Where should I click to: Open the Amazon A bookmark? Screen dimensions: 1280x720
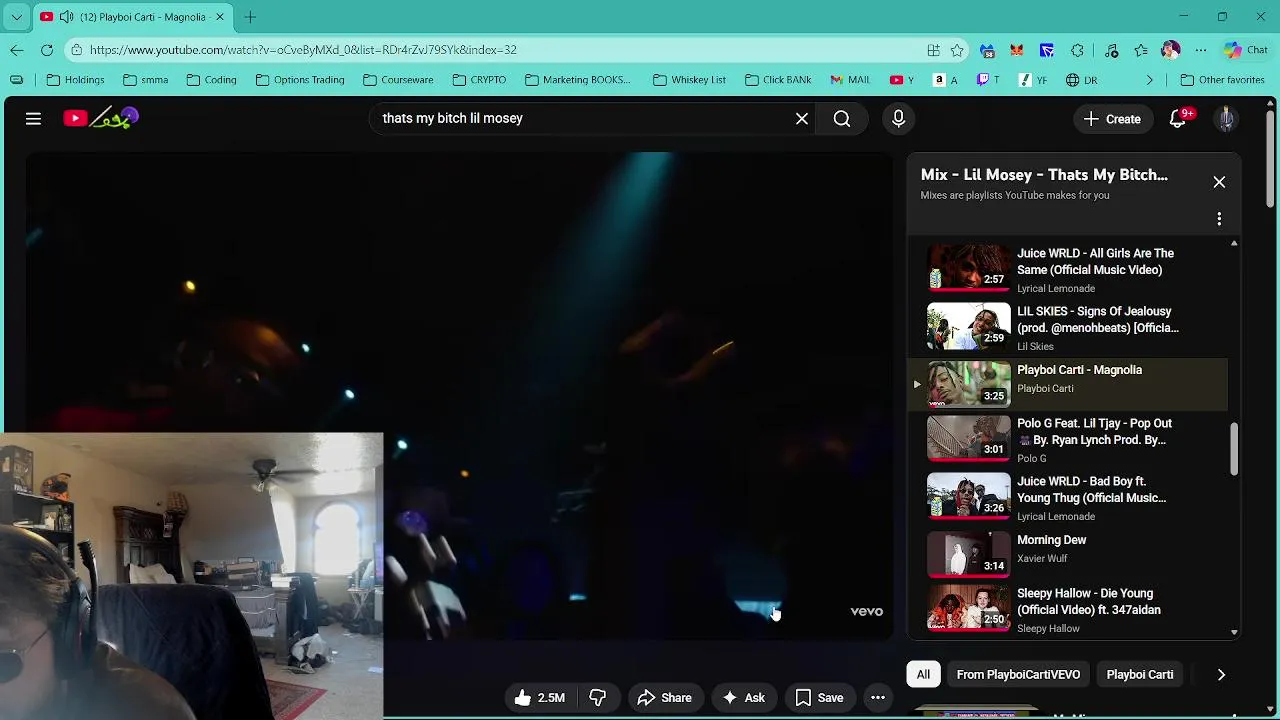945,80
